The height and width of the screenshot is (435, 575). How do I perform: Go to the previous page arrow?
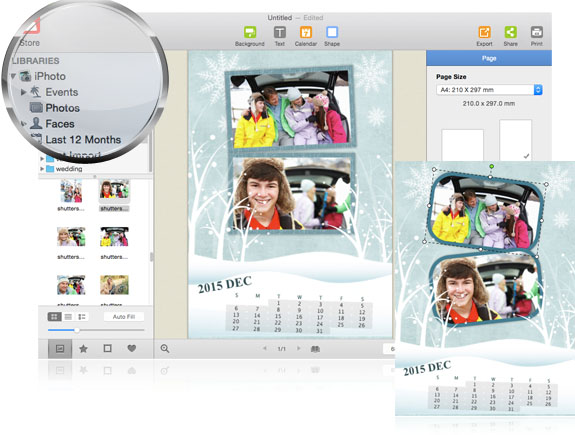click(265, 348)
